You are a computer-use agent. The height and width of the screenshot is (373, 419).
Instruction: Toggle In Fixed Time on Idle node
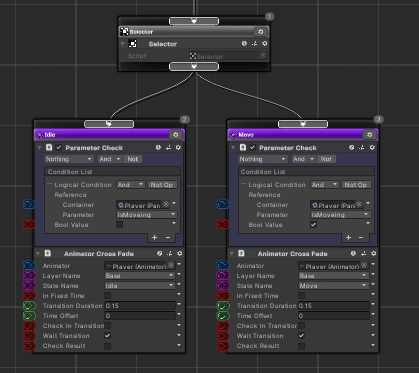107,296
